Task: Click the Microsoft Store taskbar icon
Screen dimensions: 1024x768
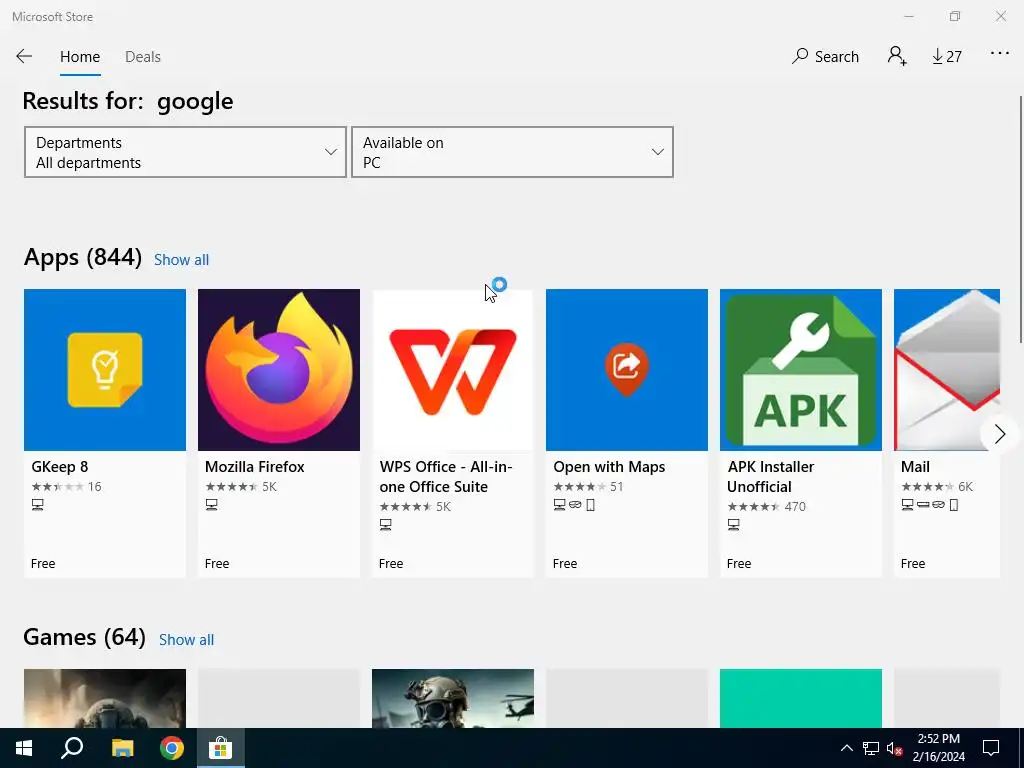Action: coord(221,748)
